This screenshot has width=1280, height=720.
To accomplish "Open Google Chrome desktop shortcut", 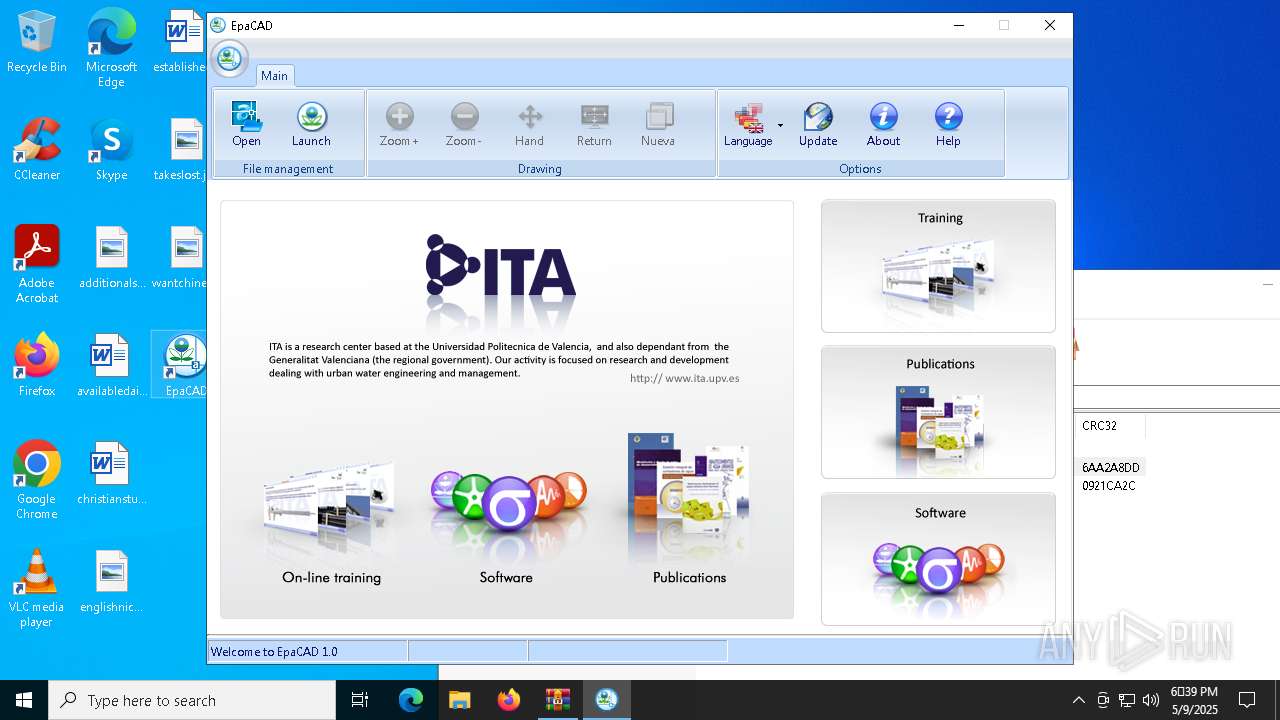I will 37,481.
